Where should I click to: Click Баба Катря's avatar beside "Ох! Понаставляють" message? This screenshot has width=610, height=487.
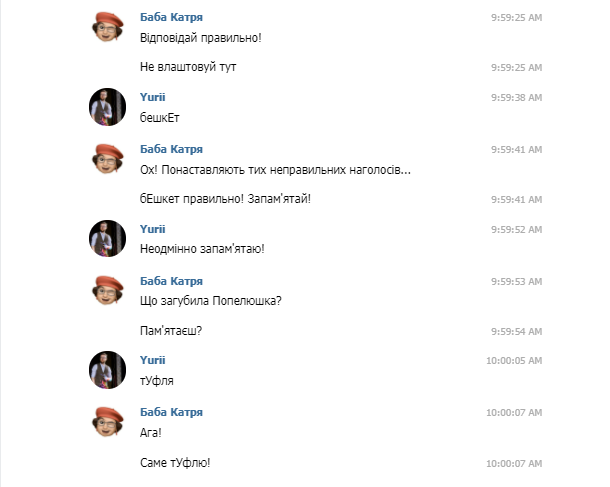click(107, 159)
